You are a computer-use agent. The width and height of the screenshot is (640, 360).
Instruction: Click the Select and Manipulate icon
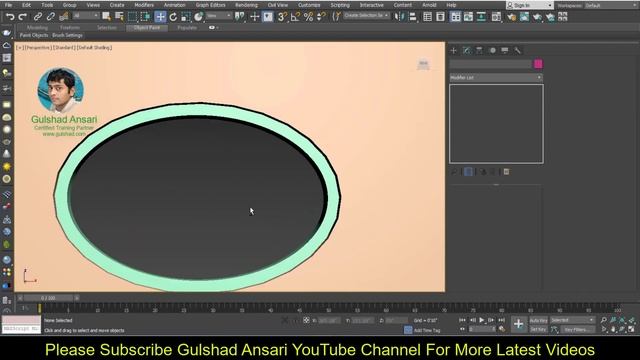pyautogui.click(x=255, y=17)
